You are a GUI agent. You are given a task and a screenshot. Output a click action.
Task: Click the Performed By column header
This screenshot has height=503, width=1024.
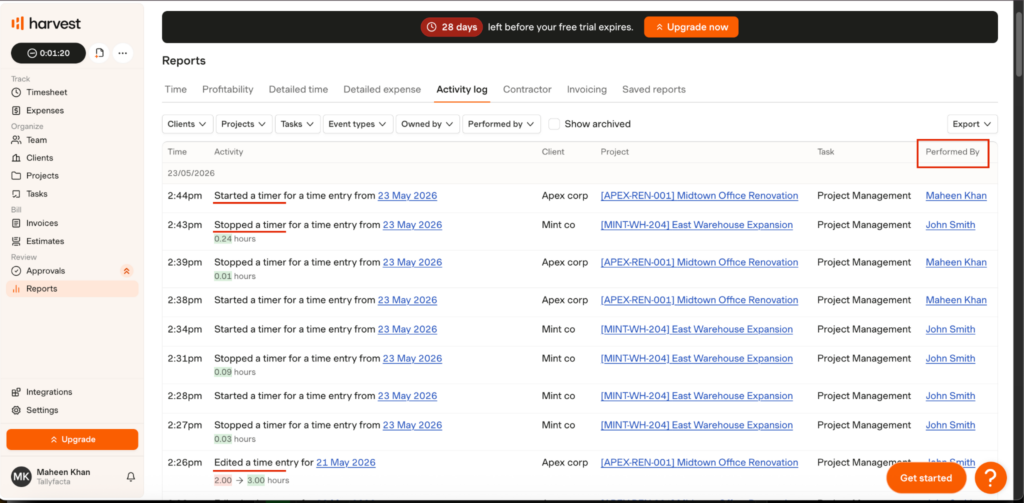952,152
